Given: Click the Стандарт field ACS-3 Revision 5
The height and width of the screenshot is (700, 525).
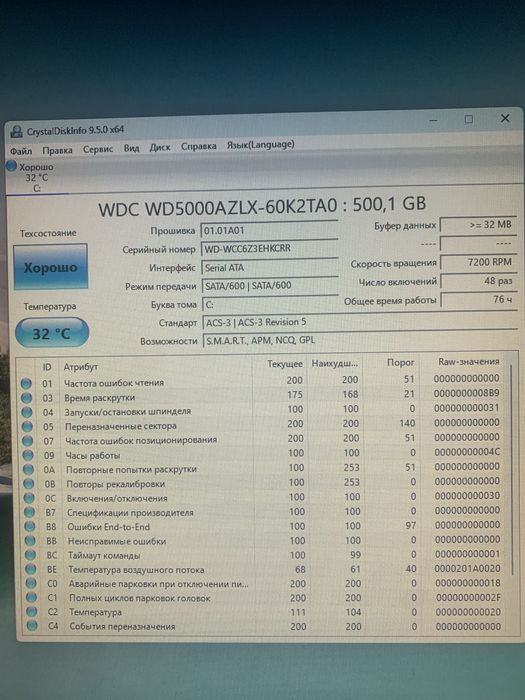Looking at the screenshot, I should click(360, 322).
